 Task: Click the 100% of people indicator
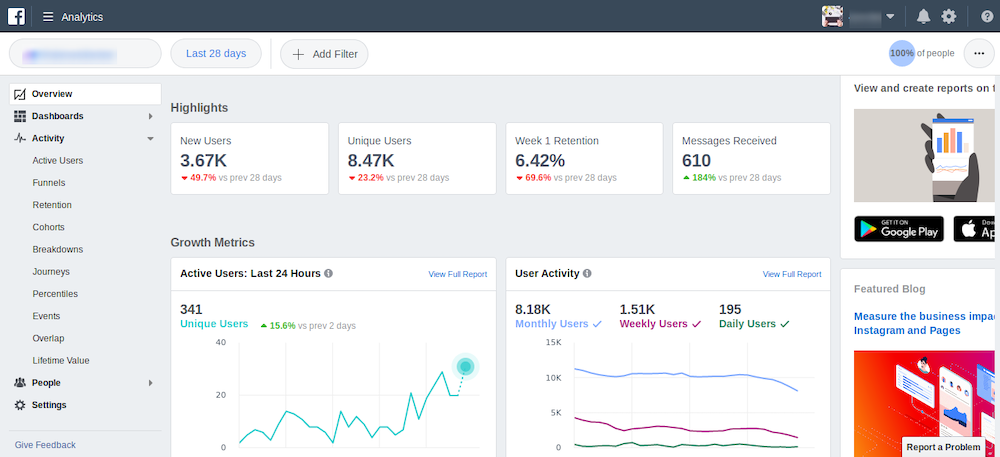coord(922,54)
